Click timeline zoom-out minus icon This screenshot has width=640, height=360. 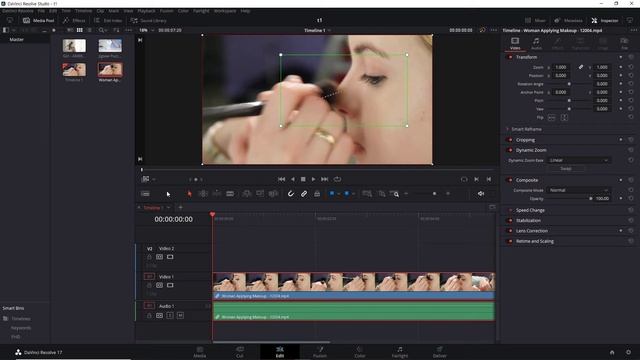point(406,194)
